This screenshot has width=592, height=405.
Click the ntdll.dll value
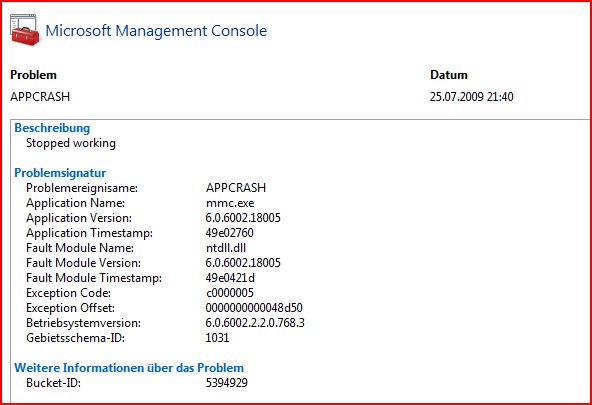(x=225, y=248)
